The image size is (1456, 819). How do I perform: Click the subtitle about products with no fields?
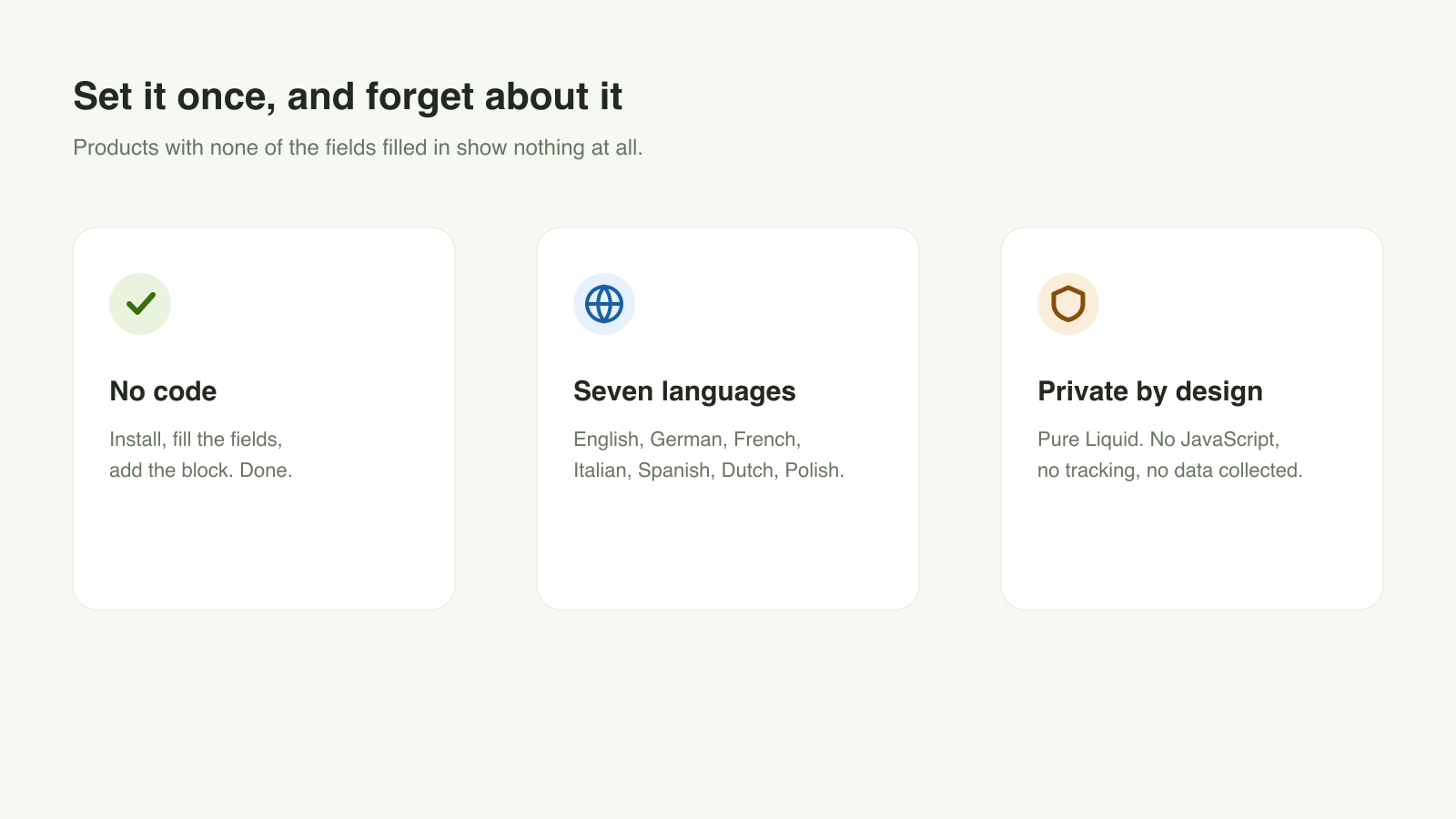pyautogui.click(x=358, y=147)
